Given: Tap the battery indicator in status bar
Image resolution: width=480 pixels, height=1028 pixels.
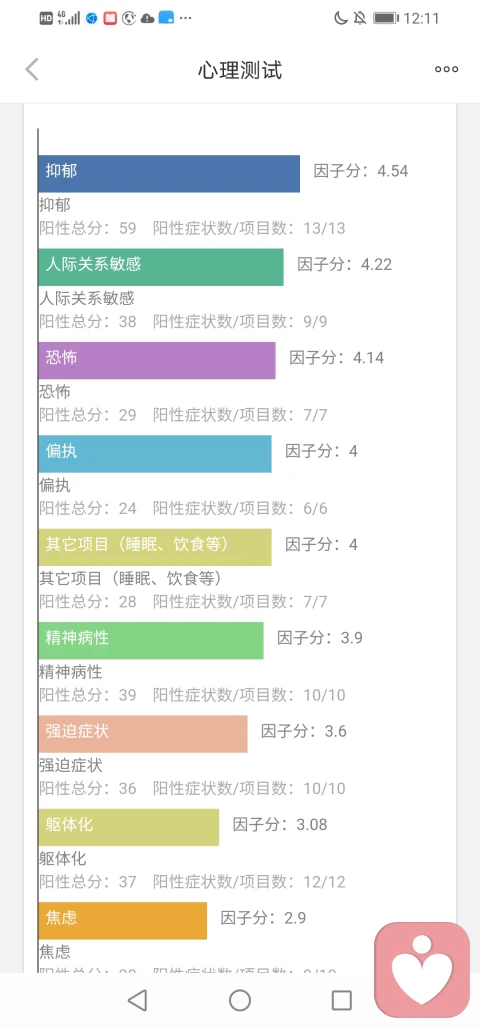Looking at the screenshot, I should click(386, 18).
